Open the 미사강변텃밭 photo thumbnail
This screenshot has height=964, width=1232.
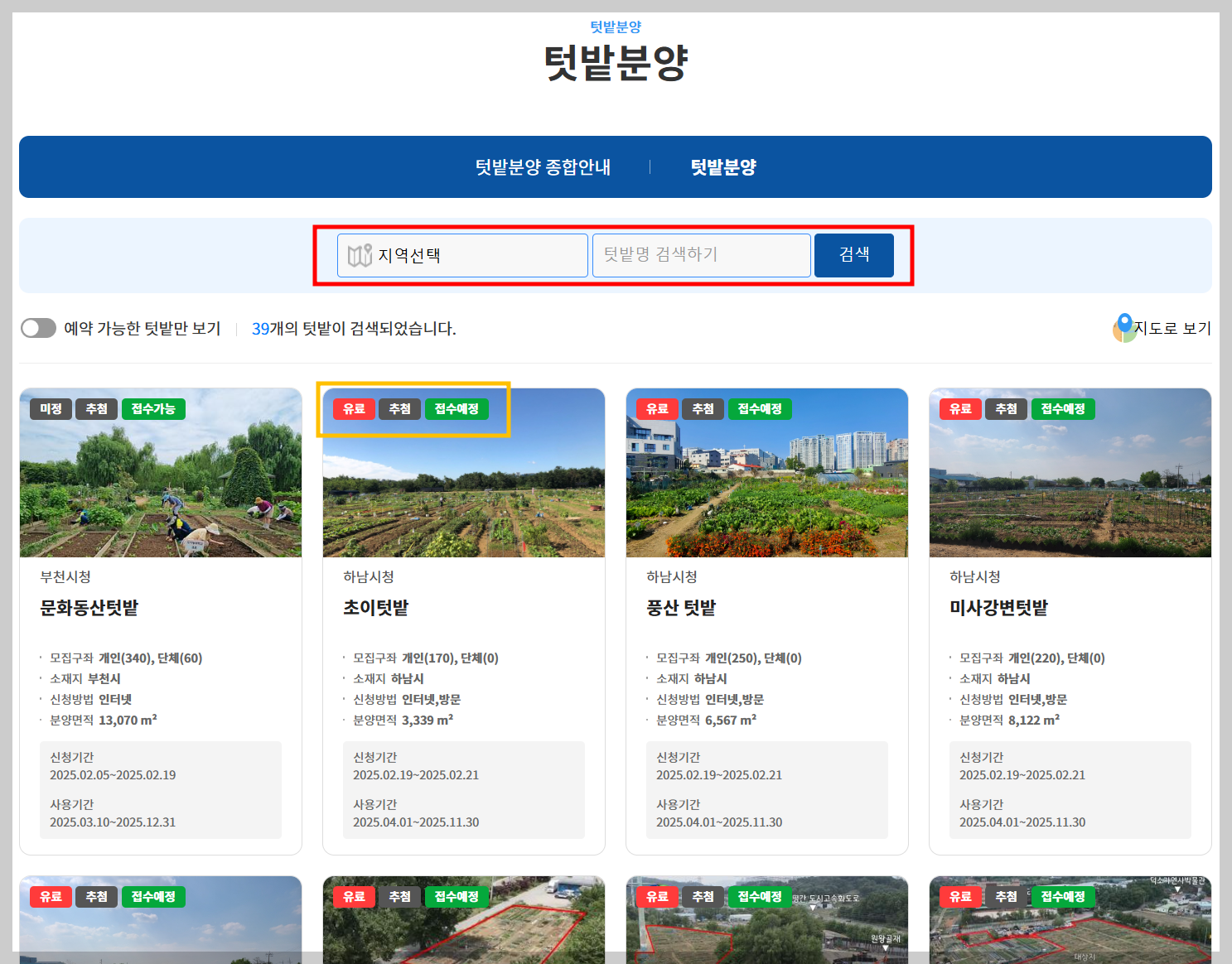1070,473
